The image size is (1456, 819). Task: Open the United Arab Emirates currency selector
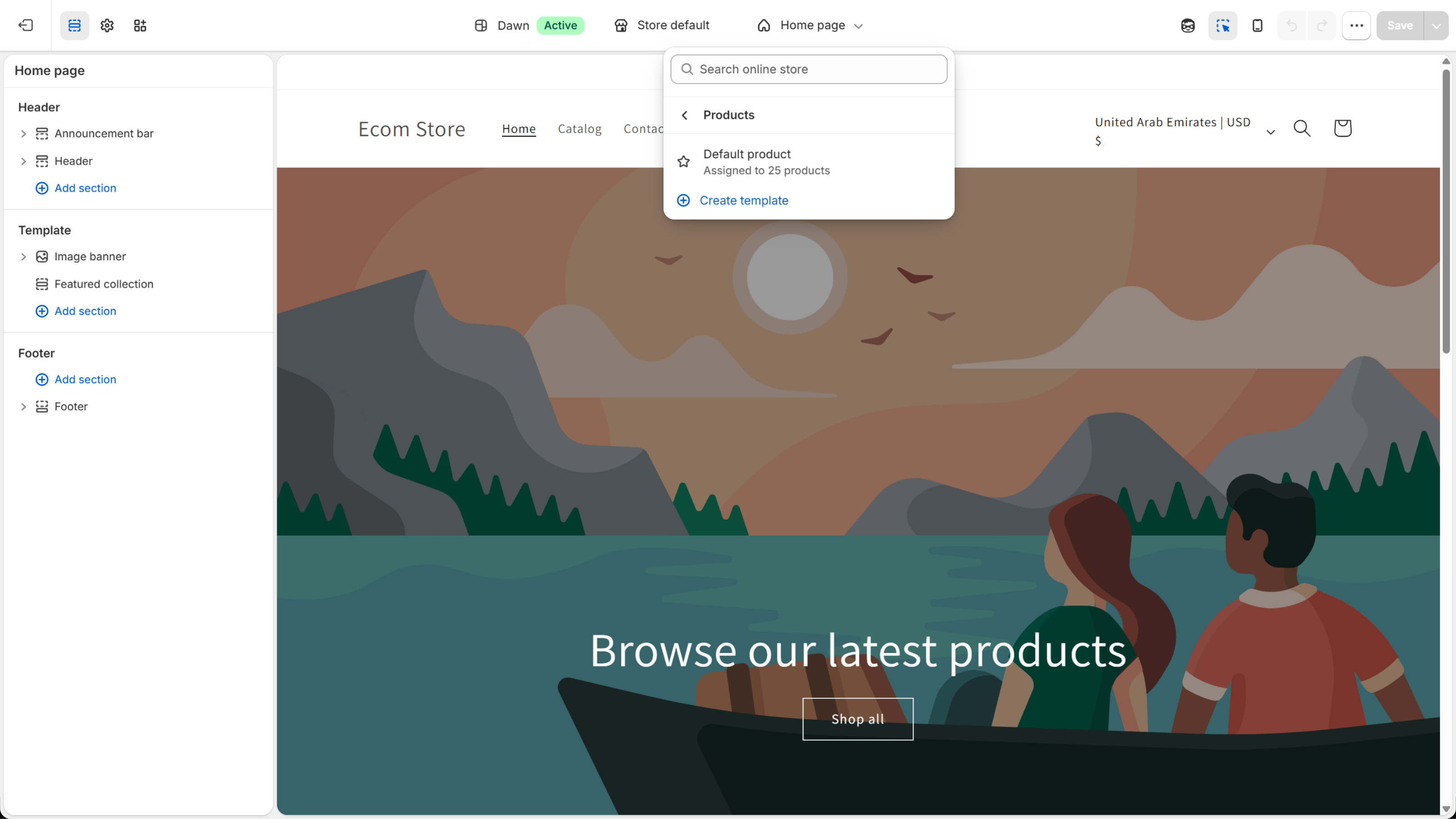(x=1185, y=131)
